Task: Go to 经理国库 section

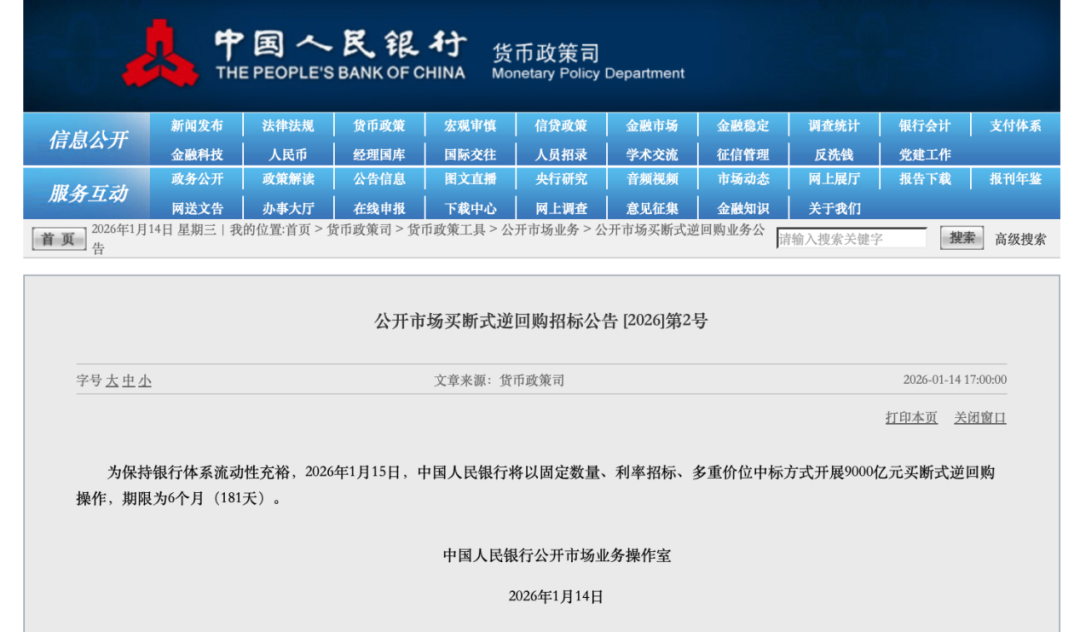Action: pos(379,155)
